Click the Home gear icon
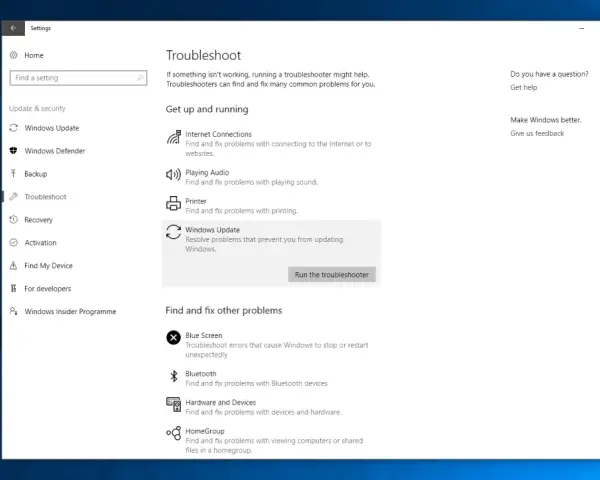 13,55
